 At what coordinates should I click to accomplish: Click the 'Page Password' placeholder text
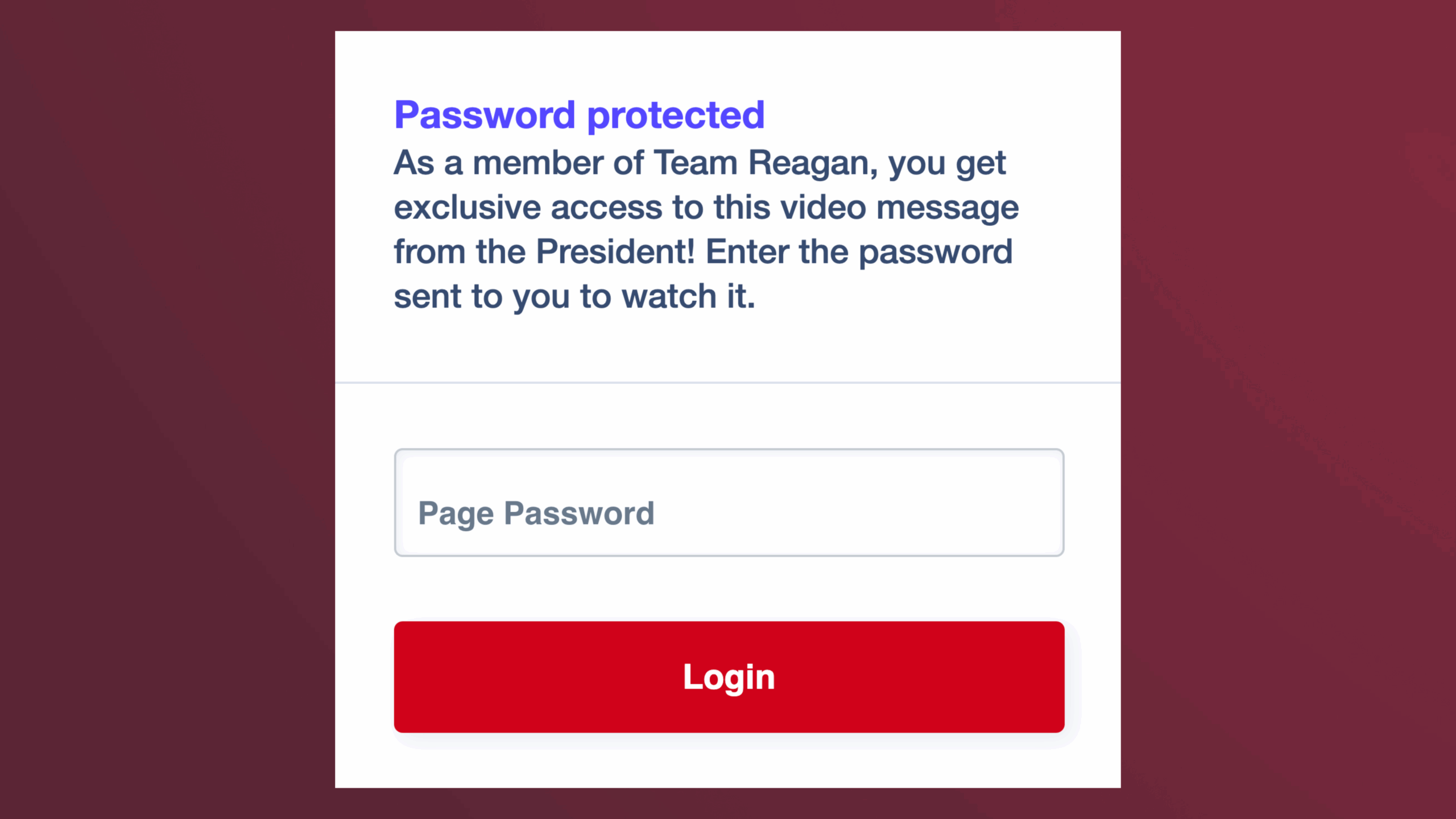click(536, 513)
